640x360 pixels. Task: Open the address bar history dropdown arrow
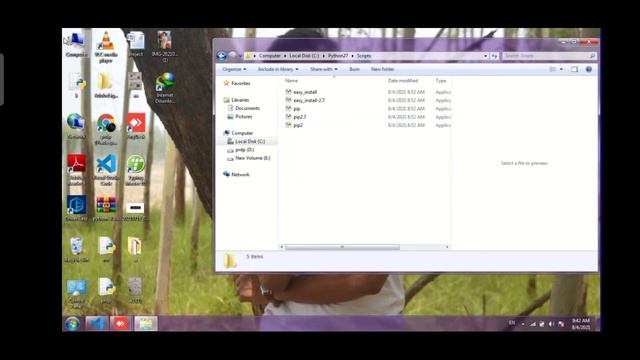click(x=485, y=56)
